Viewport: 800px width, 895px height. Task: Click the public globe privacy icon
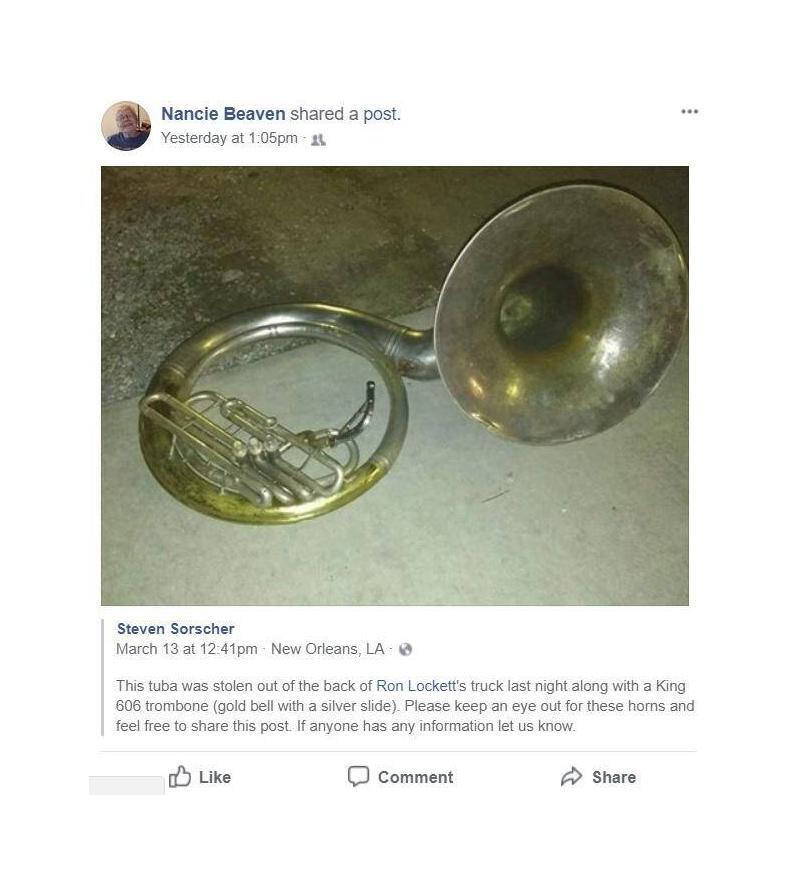[x=405, y=650]
